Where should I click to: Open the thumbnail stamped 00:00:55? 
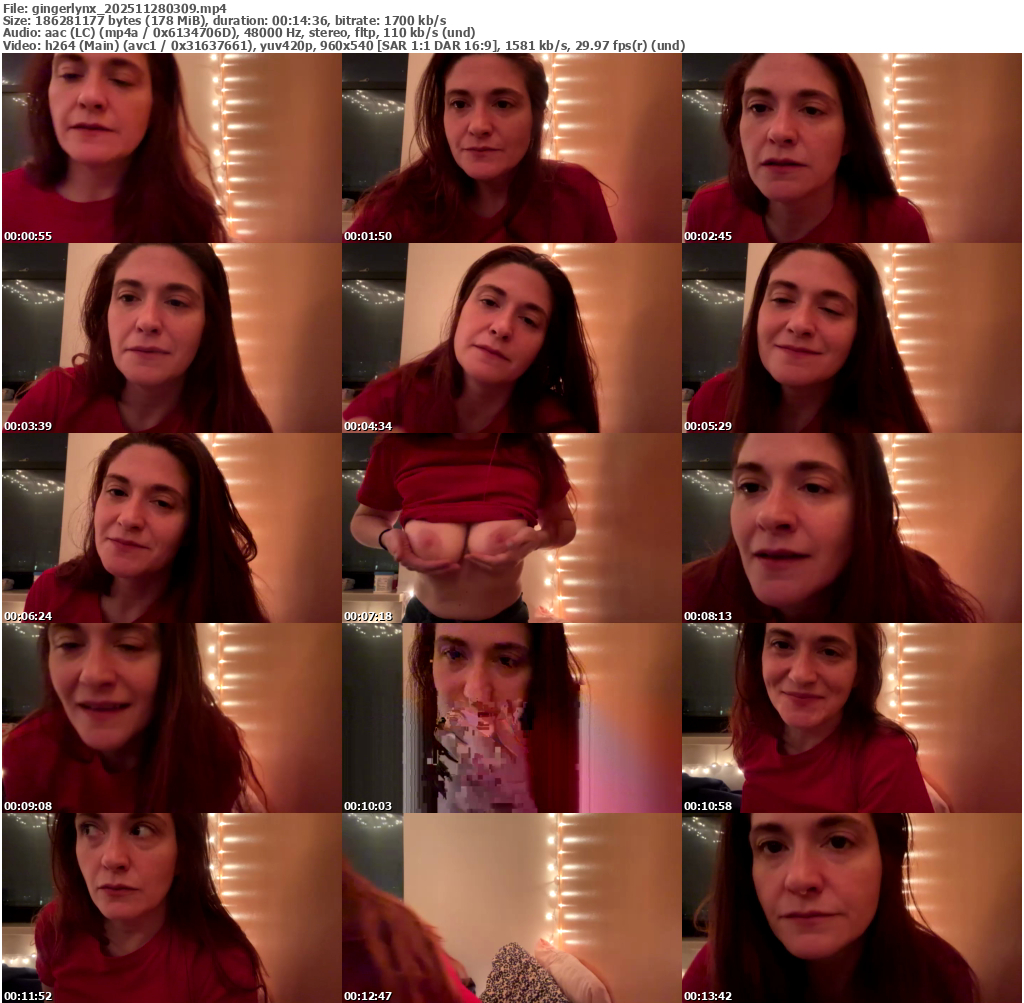point(171,148)
